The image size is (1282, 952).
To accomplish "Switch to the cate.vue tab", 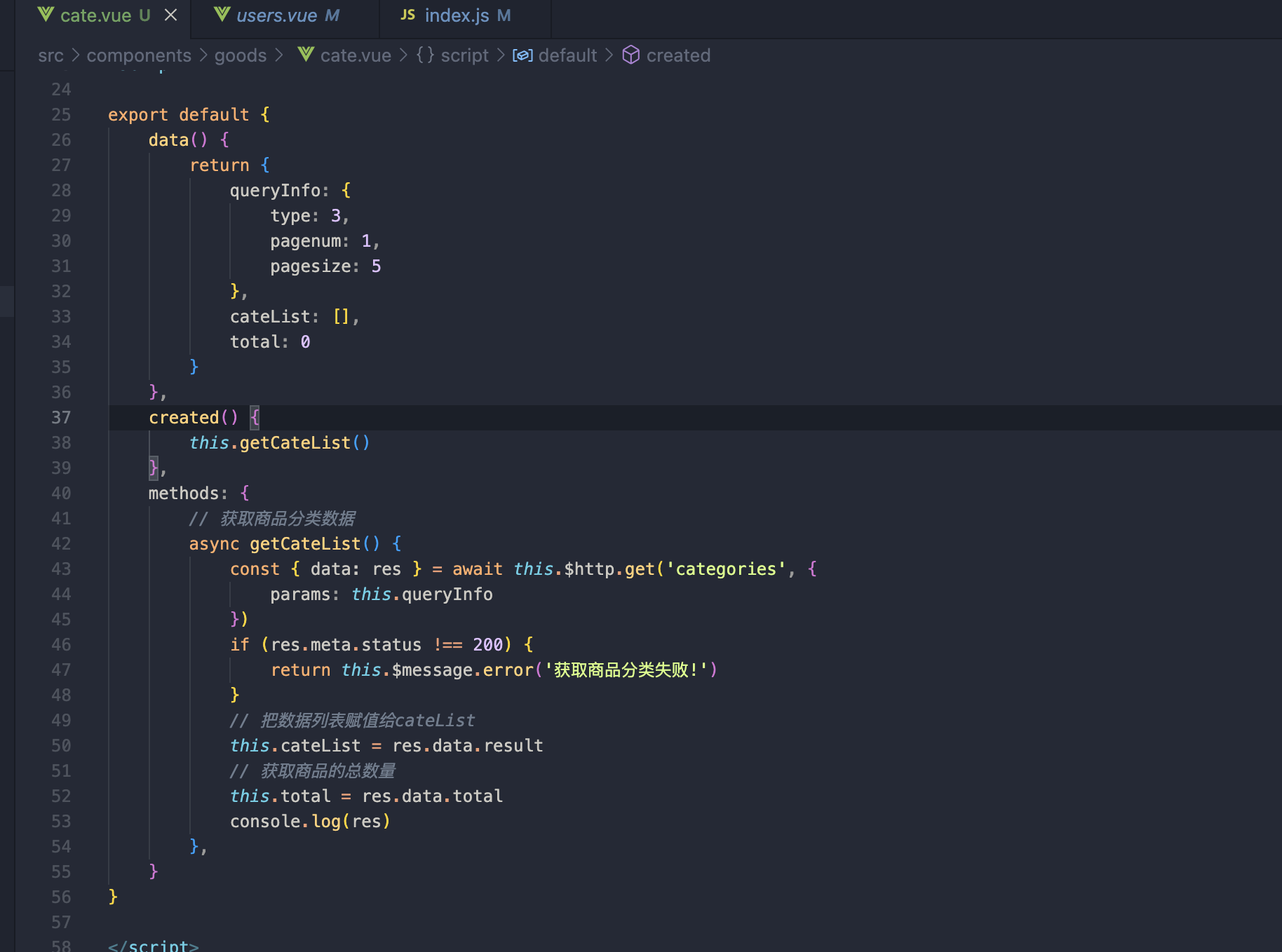I will 95,15.
